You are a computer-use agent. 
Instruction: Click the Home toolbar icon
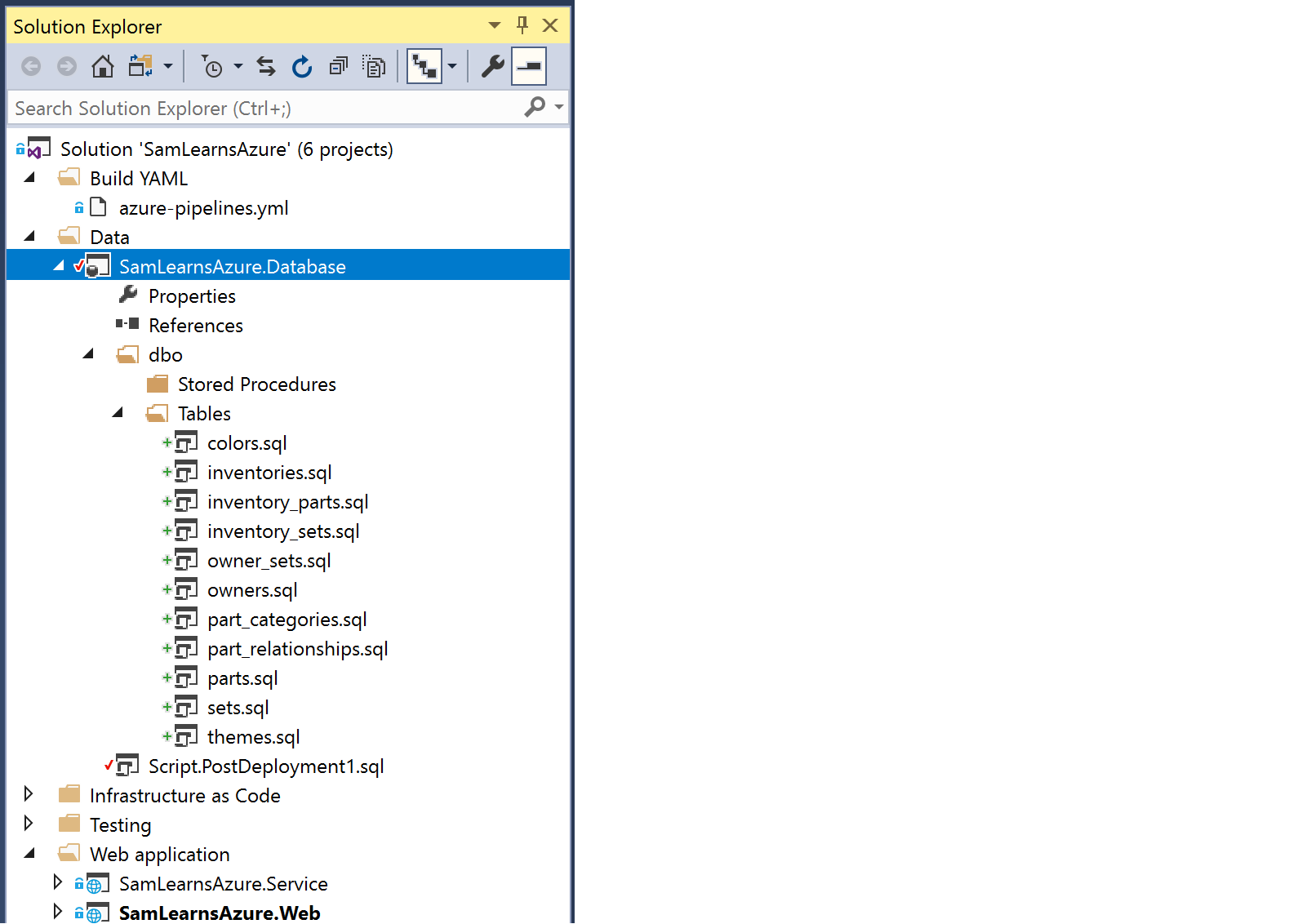(x=102, y=66)
